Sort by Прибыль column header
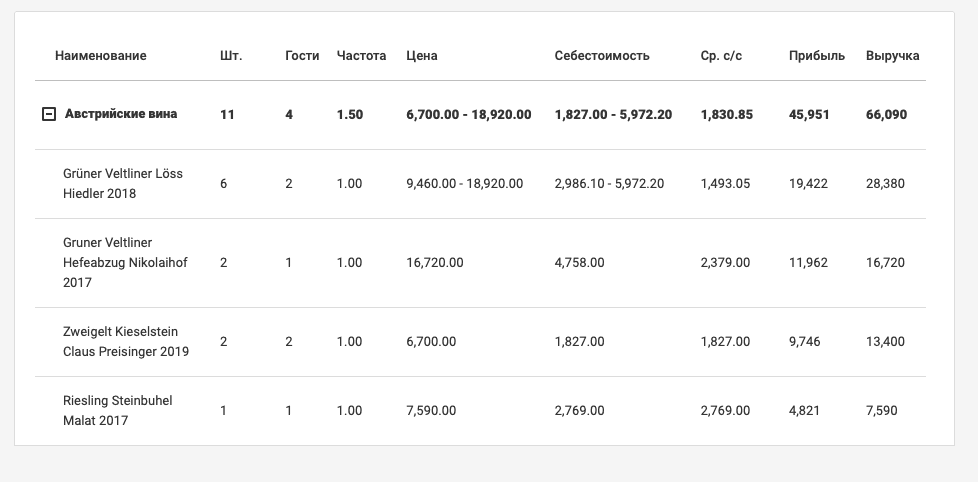 point(816,56)
